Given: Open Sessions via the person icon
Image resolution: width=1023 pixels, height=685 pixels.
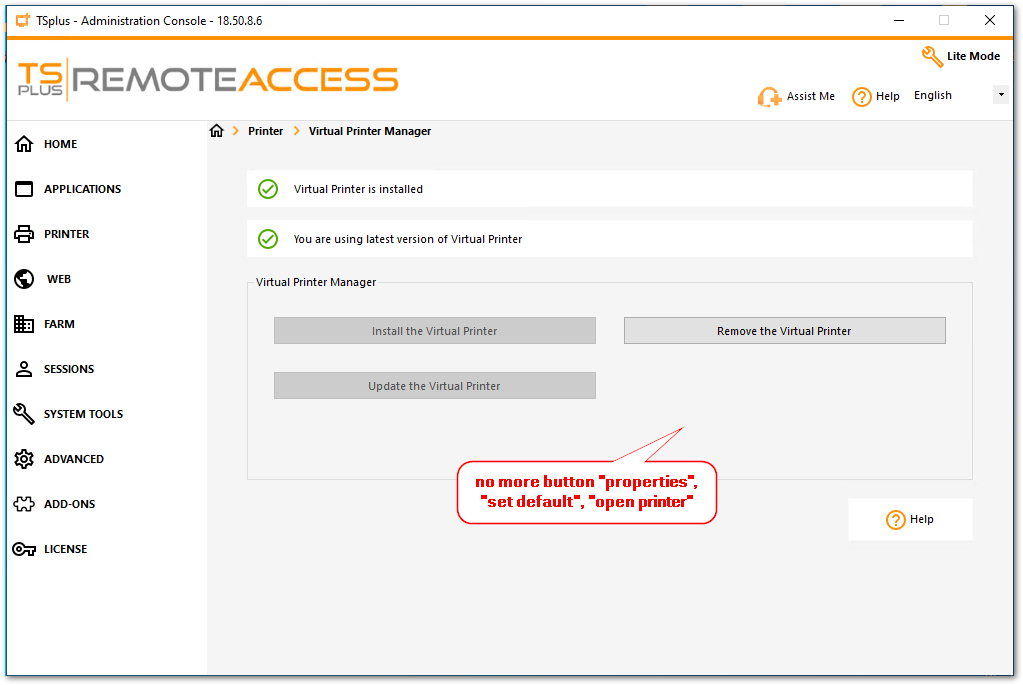Looking at the screenshot, I should (x=25, y=369).
